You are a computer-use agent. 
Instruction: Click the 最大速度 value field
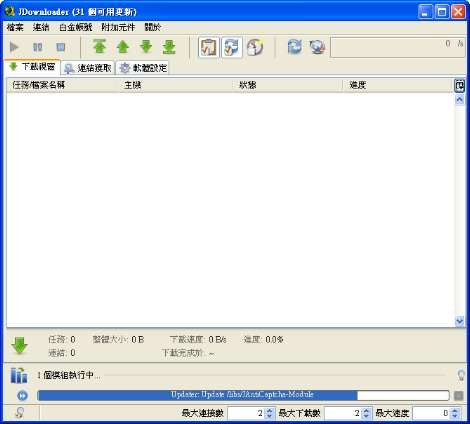pos(431,413)
